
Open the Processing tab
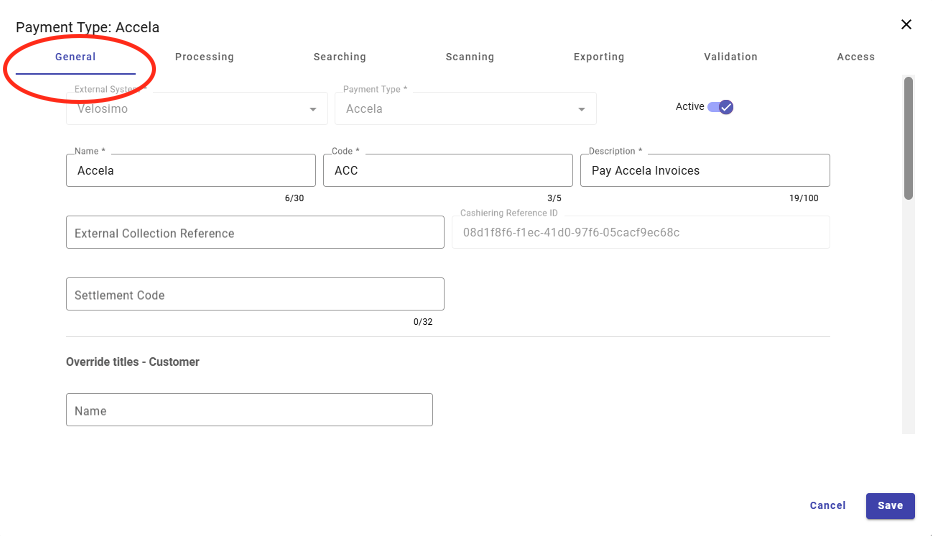pos(204,56)
